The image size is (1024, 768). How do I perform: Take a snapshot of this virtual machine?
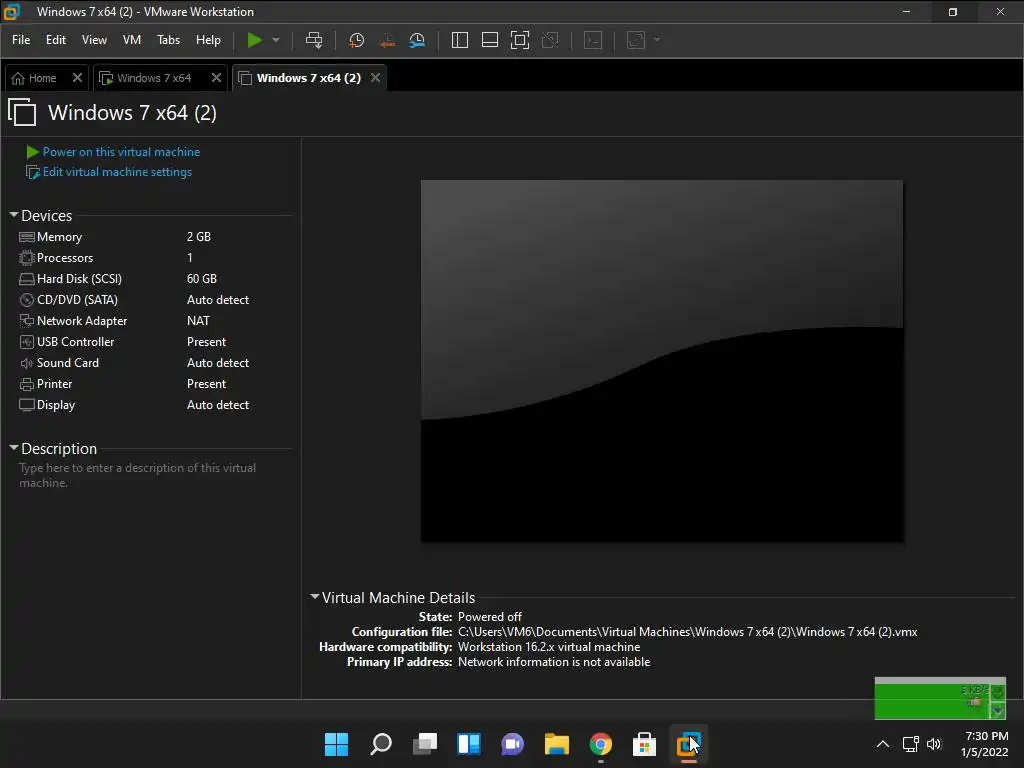356,40
